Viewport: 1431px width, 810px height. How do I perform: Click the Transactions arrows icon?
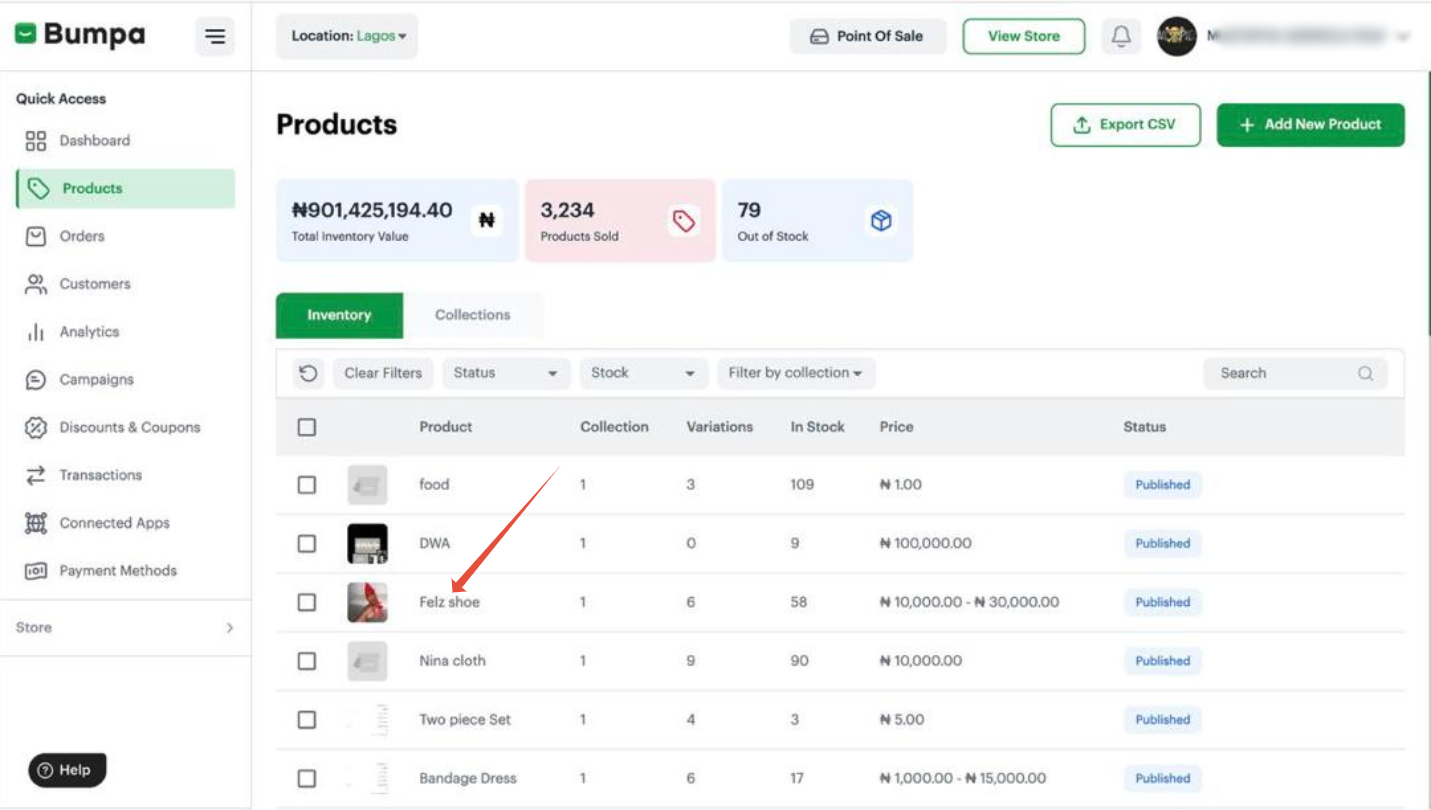(x=36, y=475)
